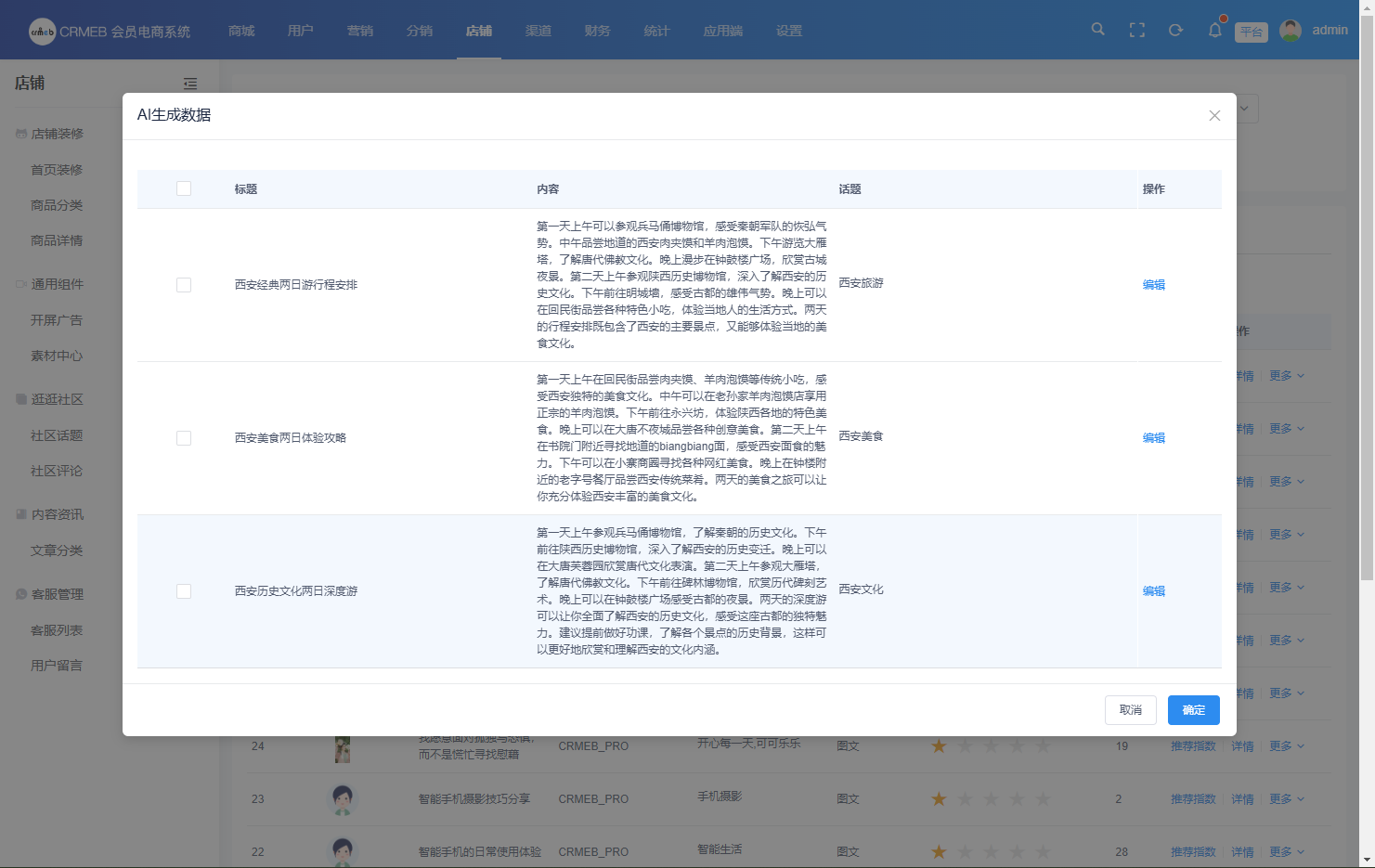Toggle the select-all checkbox in table header
The width and height of the screenshot is (1375, 868).
pyautogui.click(x=184, y=189)
